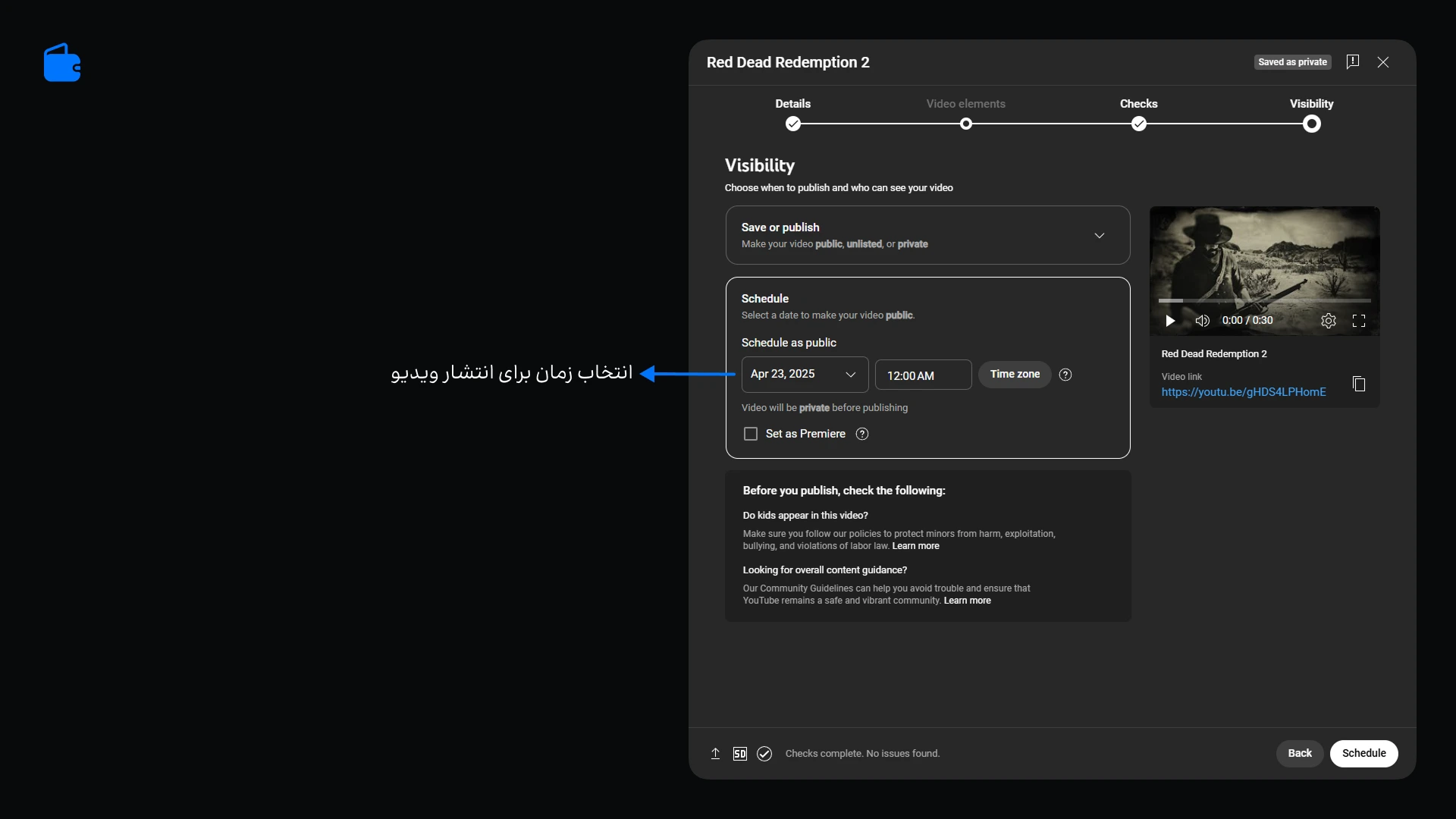1456x819 pixels.
Task: Enable the Set as Premiere checkbox
Action: point(751,434)
